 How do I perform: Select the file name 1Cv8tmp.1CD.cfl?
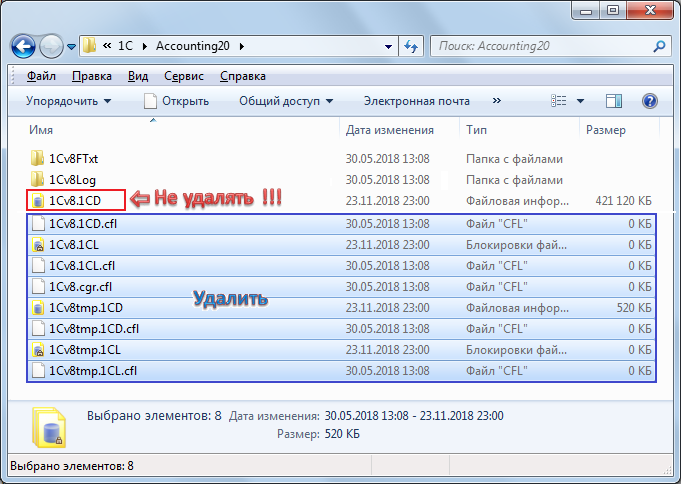(x=94, y=329)
